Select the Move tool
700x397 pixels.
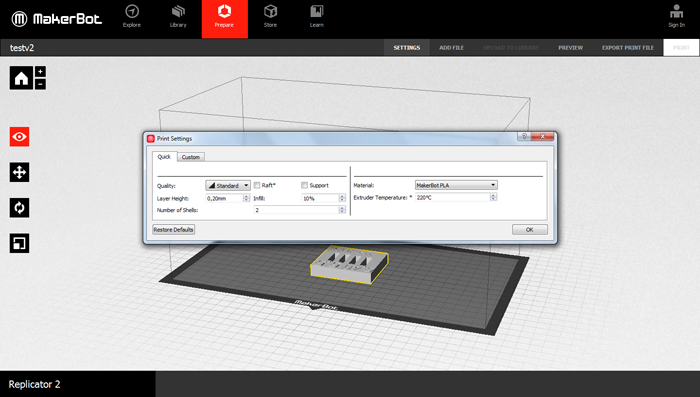point(19,172)
